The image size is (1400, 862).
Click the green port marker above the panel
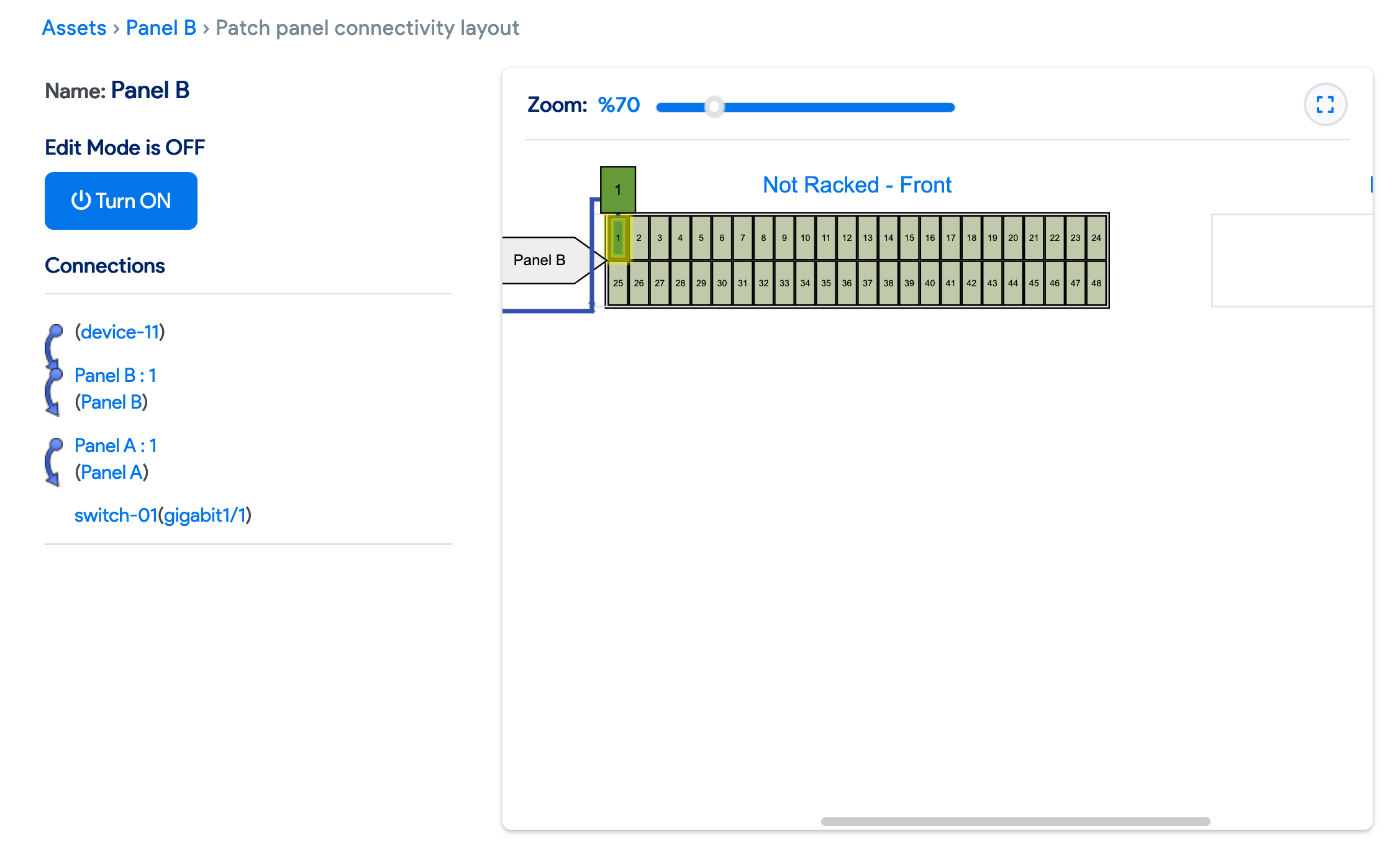pyautogui.click(x=619, y=190)
